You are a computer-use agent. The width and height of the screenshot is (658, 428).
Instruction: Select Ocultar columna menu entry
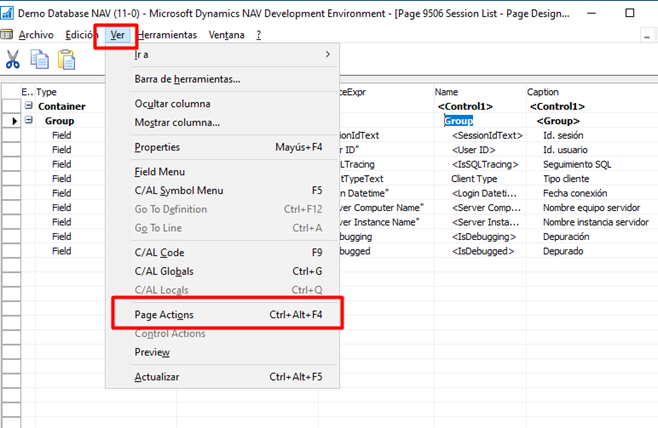click(222, 104)
